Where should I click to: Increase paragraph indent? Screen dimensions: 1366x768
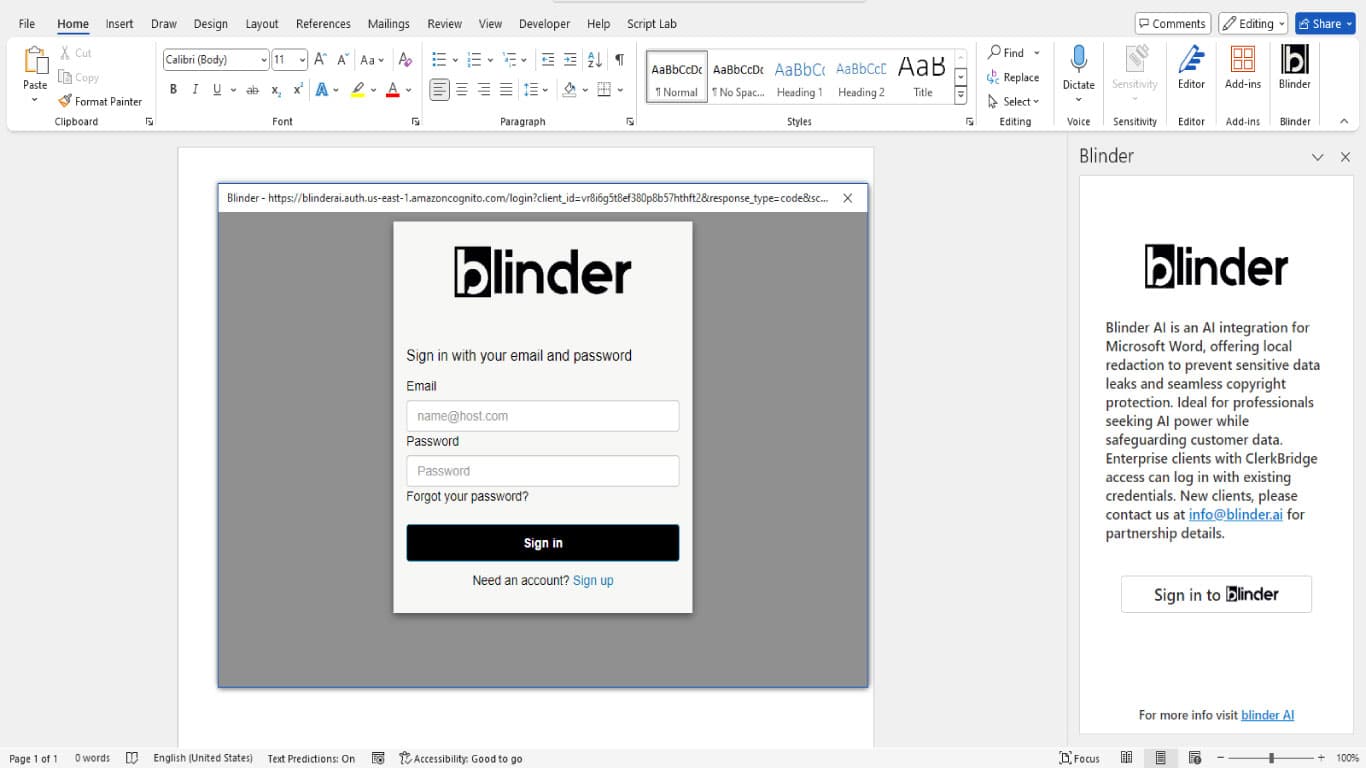click(570, 60)
